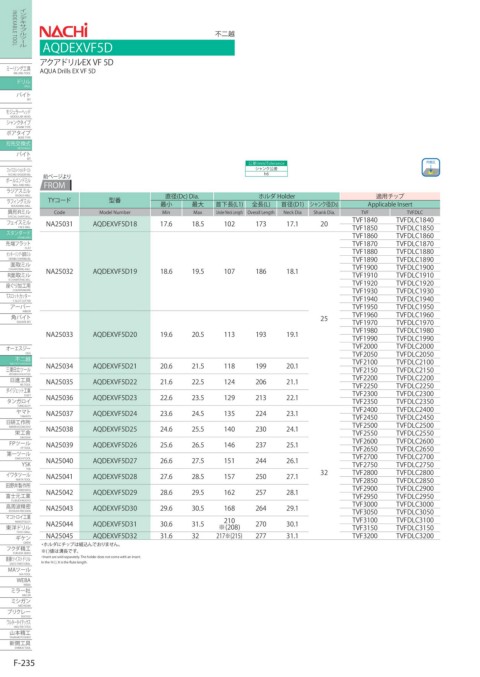
Task: Click the シャンク公差 tolerance box
Action: [266, 169]
